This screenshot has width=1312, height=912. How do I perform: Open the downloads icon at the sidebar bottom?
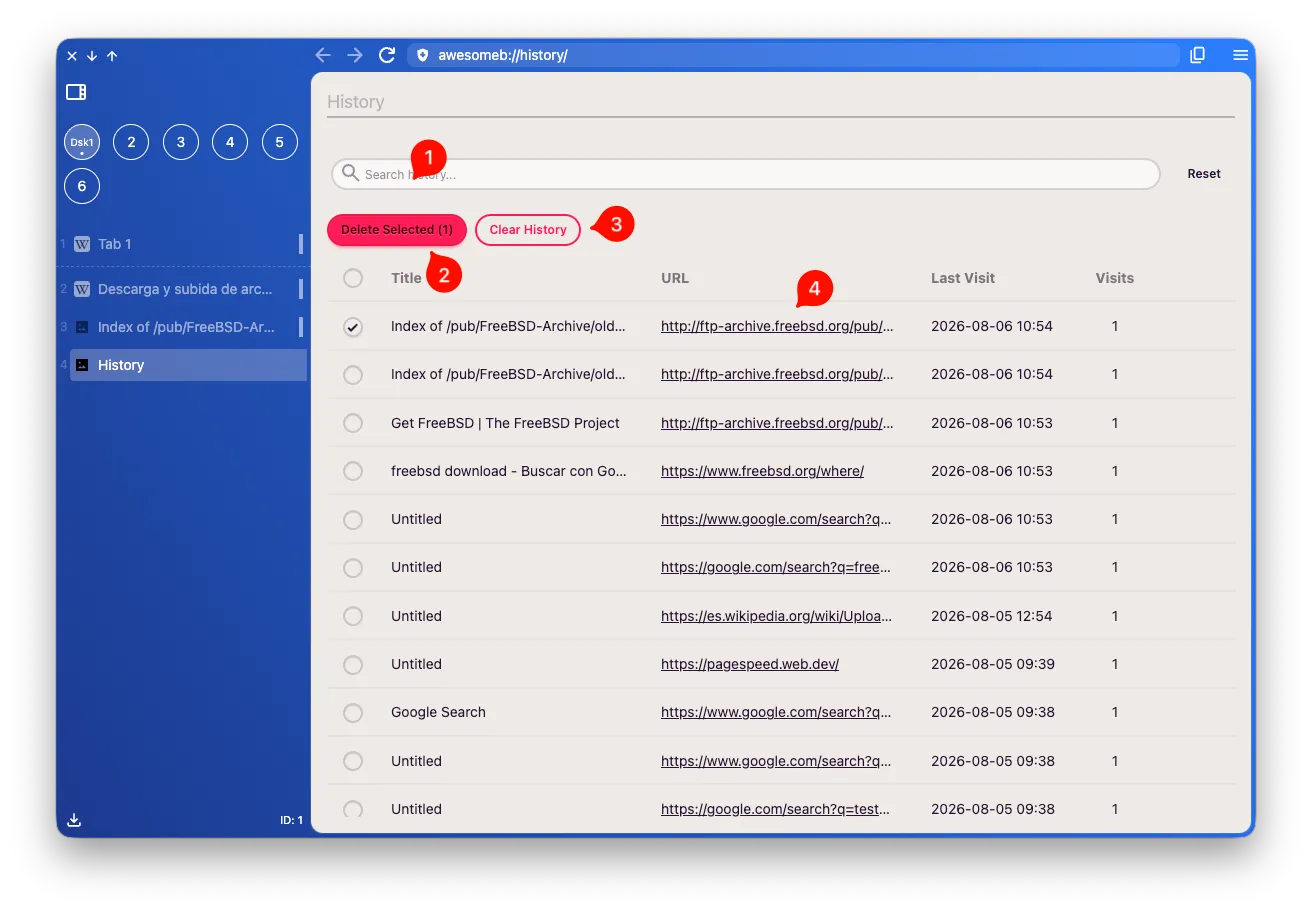coord(74,820)
